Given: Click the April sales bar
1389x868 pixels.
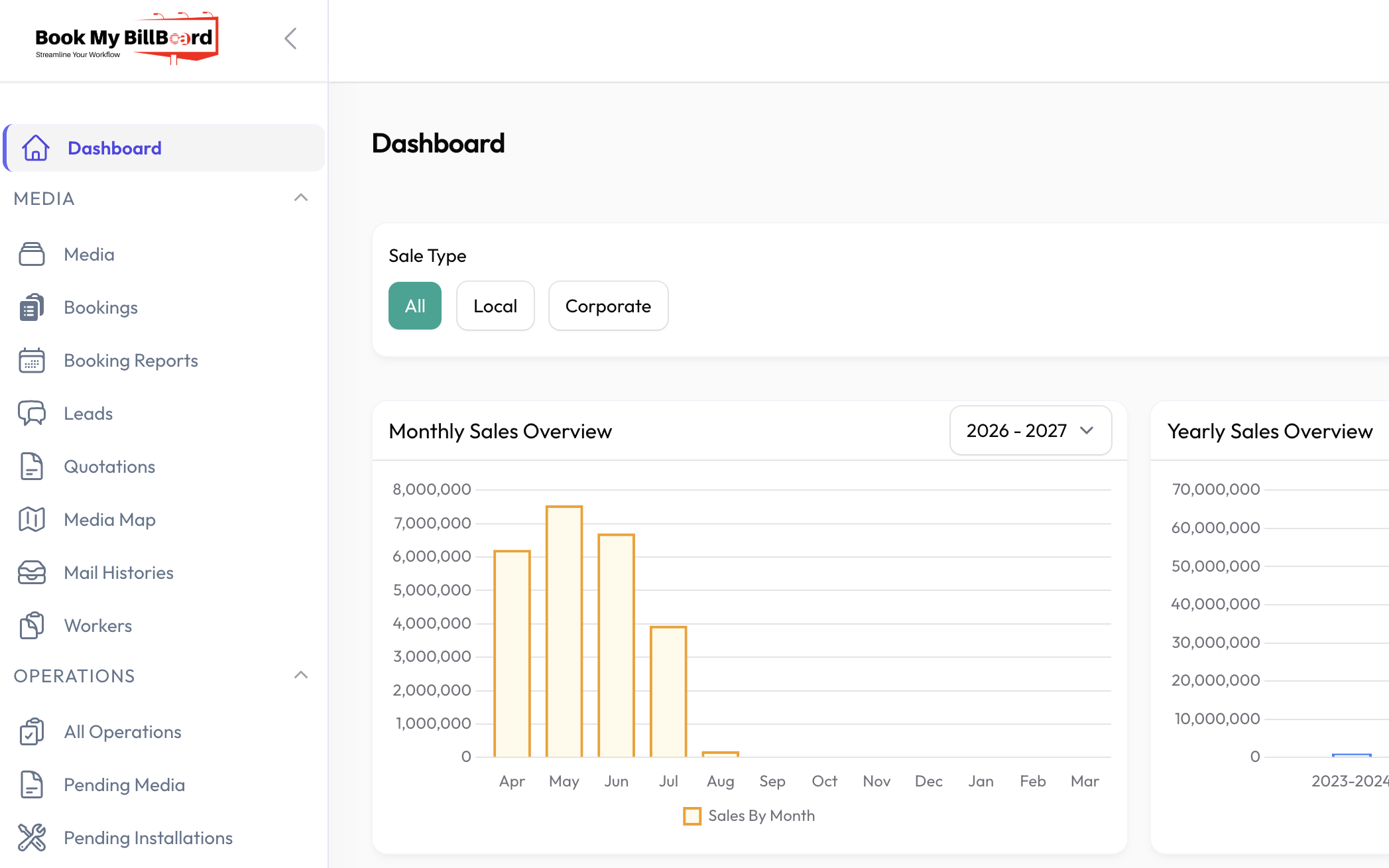Looking at the screenshot, I should point(512,654).
